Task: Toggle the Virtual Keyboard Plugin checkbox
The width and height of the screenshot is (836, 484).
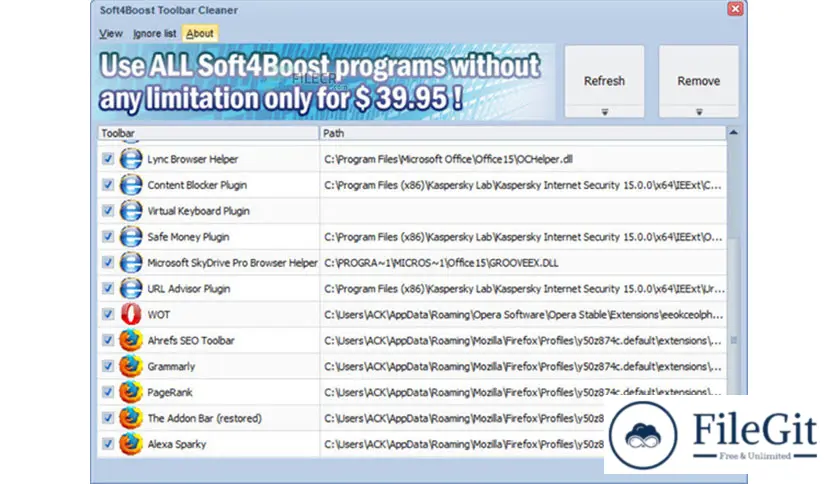Action: (108, 211)
